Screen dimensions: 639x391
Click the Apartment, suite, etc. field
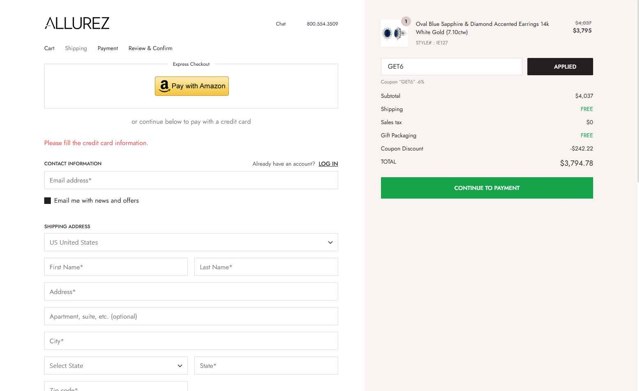click(191, 316)
